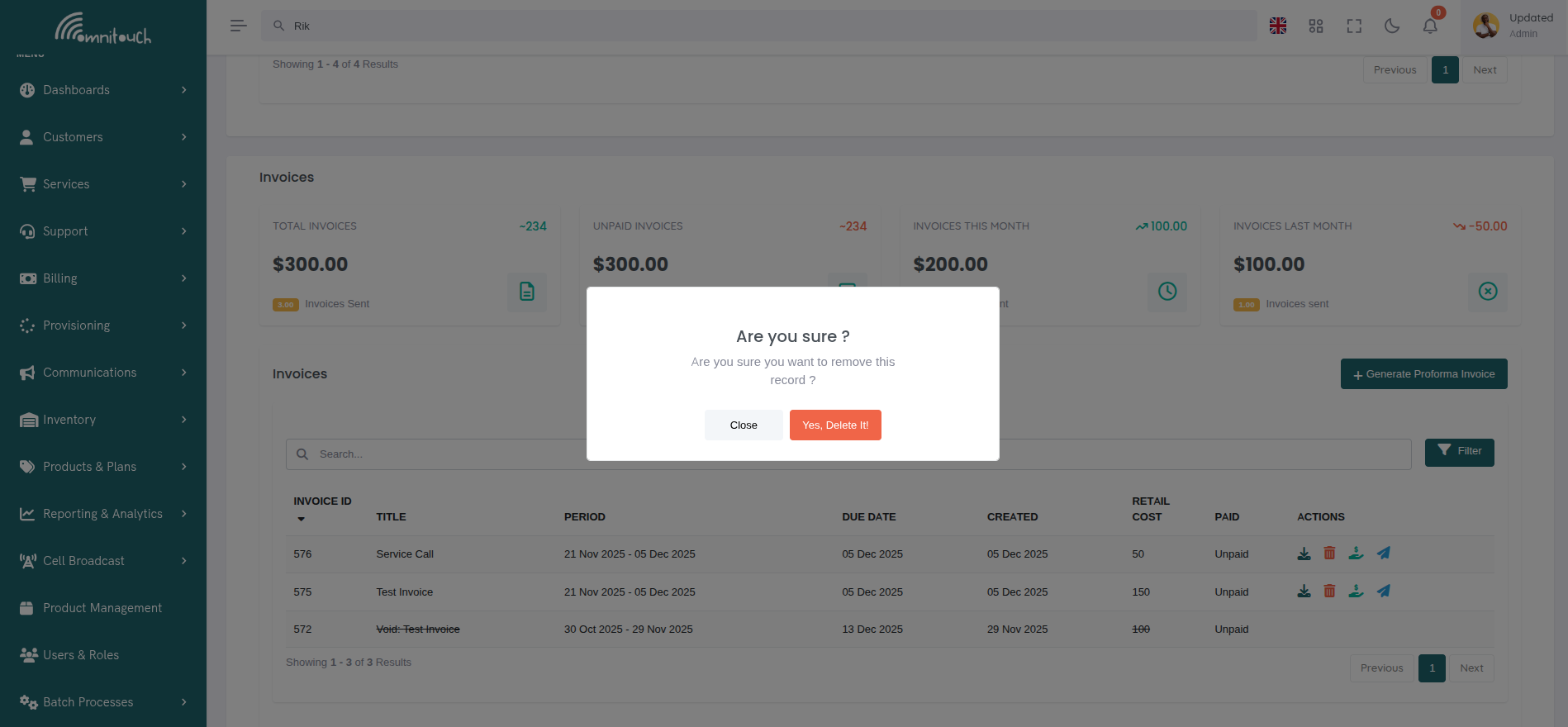Delete invoice 575 using the trash icon
Image resolution: width=1568 pixels, height=727 pixels.
tap(1330, 592)
